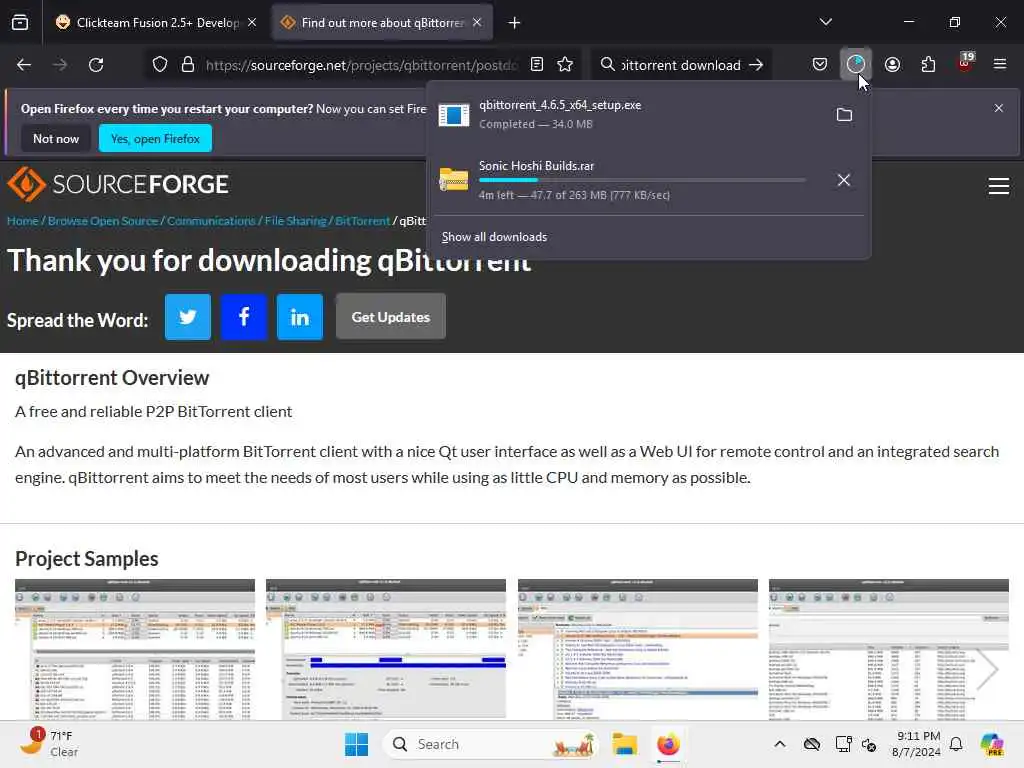Choose Not now on startup prompt
Viewport: 1024px width, 768px height.
pos(56,138)
